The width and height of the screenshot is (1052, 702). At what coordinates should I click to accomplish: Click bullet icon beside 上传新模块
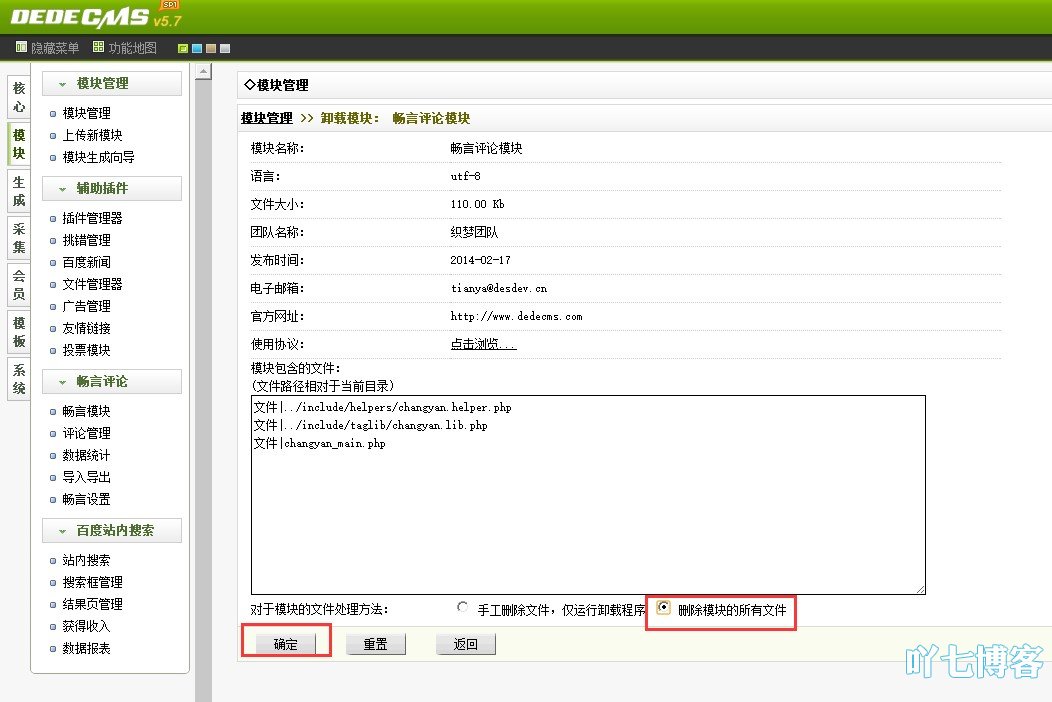[x=53, y=136]
